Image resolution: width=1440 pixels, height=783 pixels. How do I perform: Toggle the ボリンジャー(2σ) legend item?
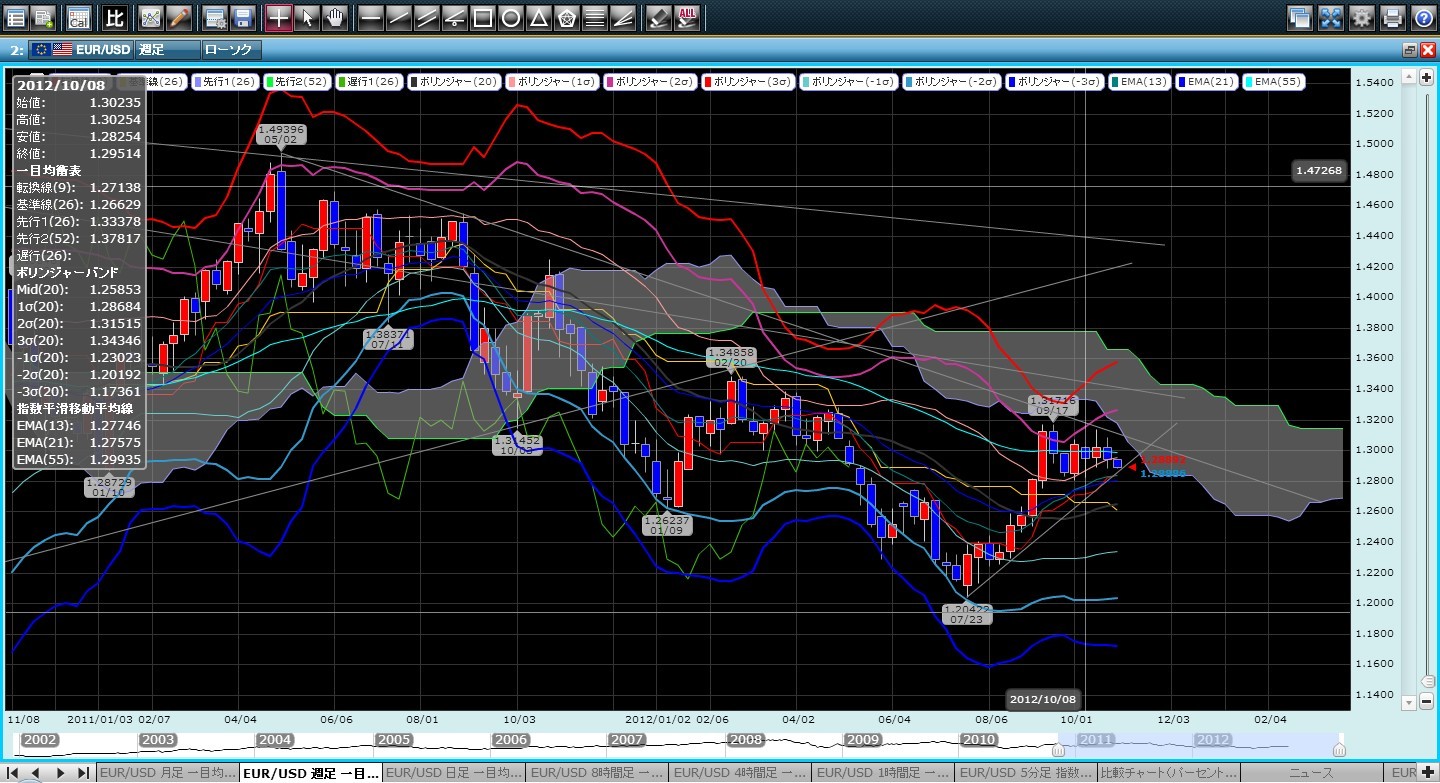(650, 82)
